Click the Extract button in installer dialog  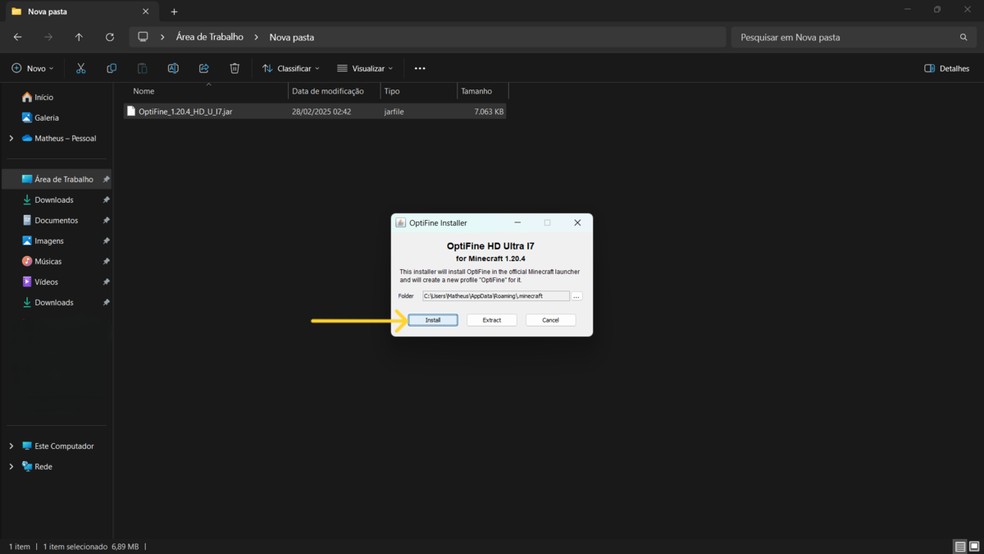pyautogui.click(x=491, y=320)
